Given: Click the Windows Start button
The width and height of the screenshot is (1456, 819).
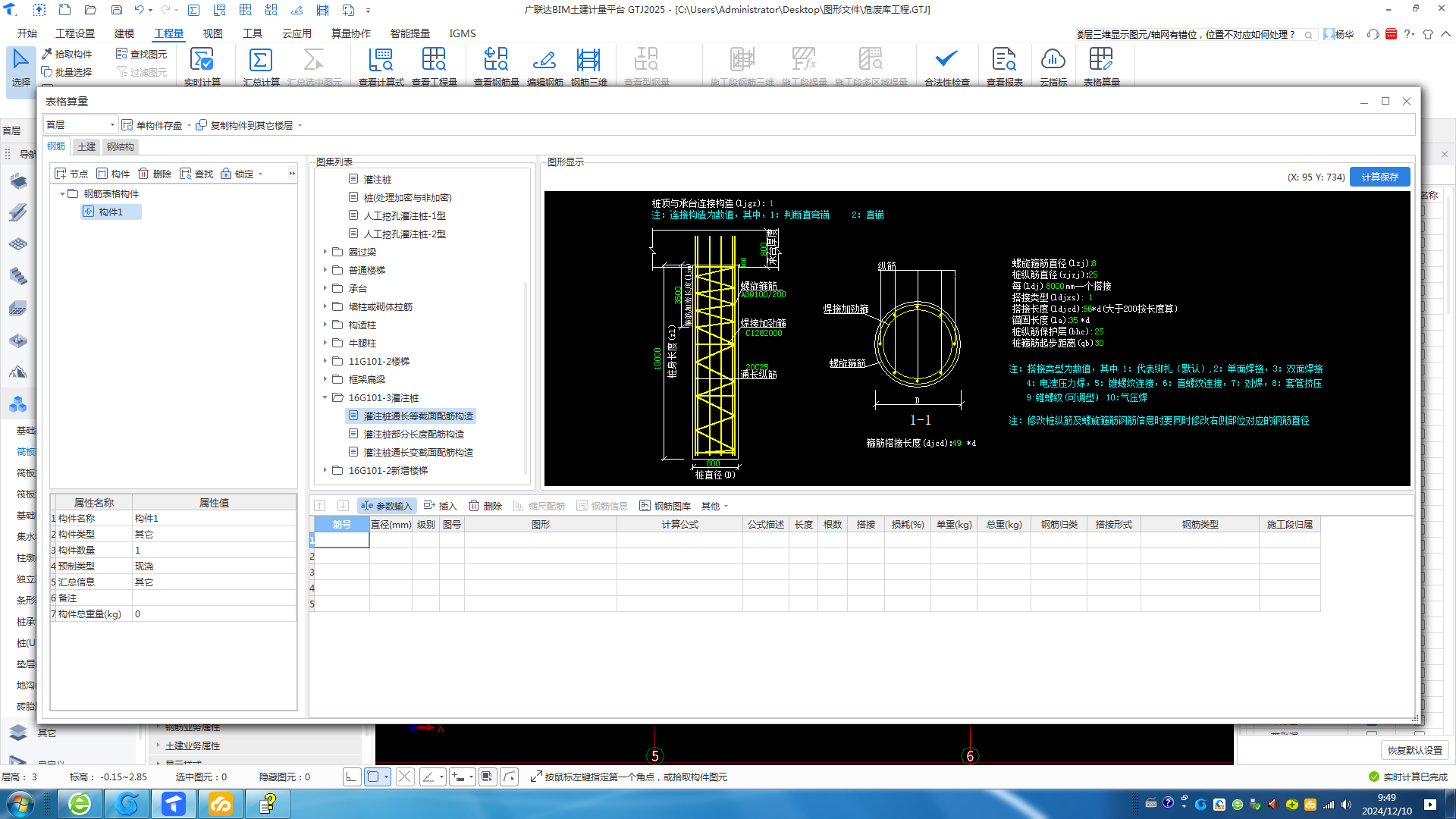Looking at the screenshot, I should [20, 804].
